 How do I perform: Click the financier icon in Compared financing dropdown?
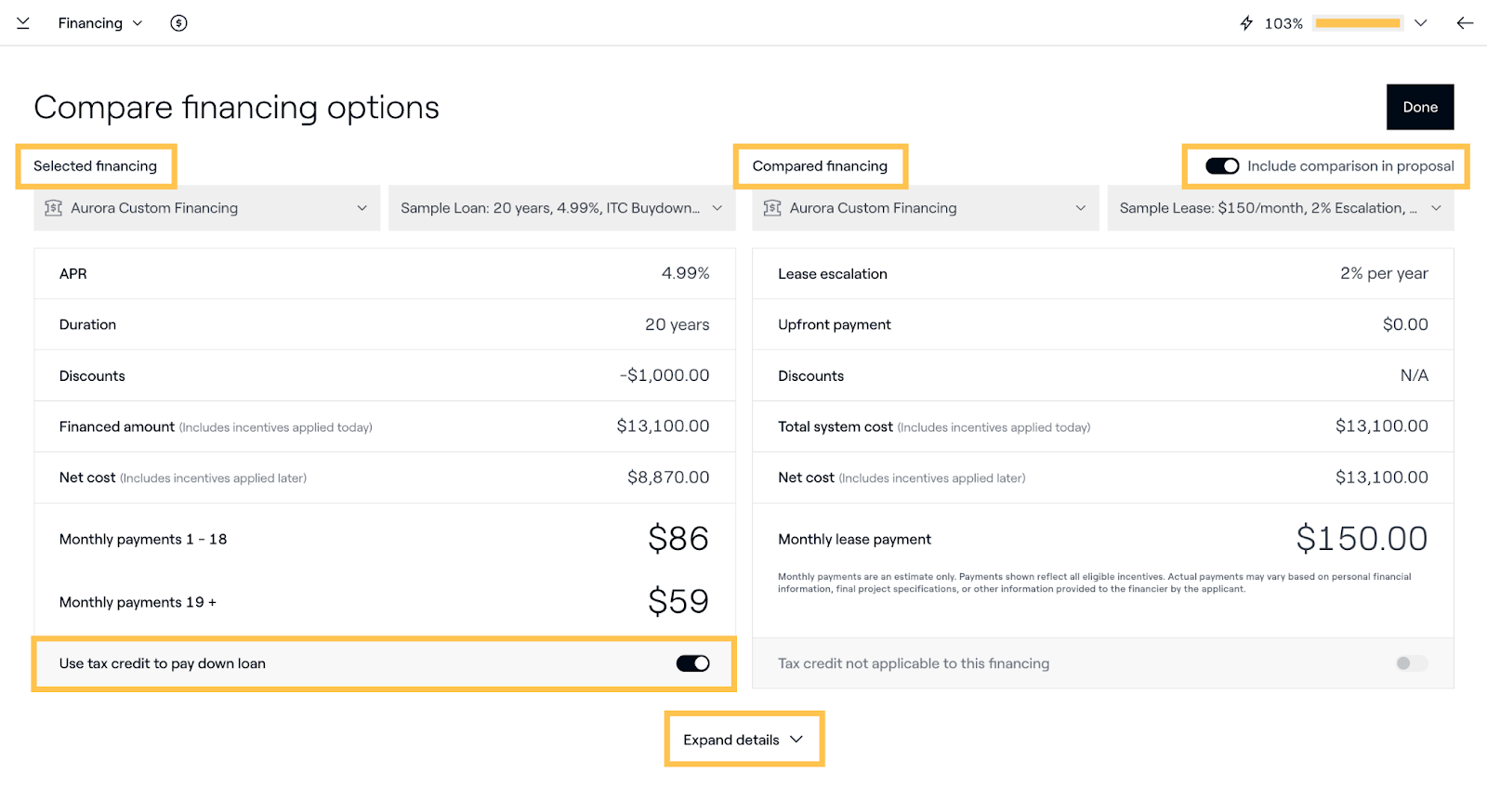pyautogui.click(x=772, y=208)
